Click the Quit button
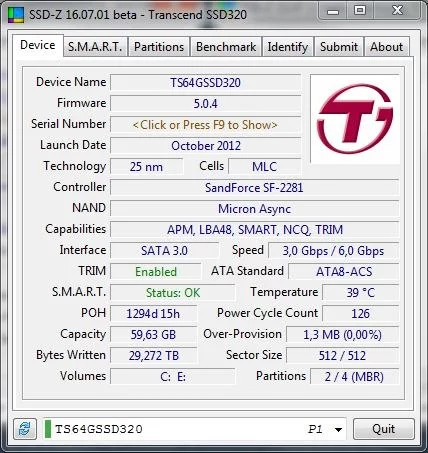The height and width of the screenshot is (453, 428). click(384, 429)
